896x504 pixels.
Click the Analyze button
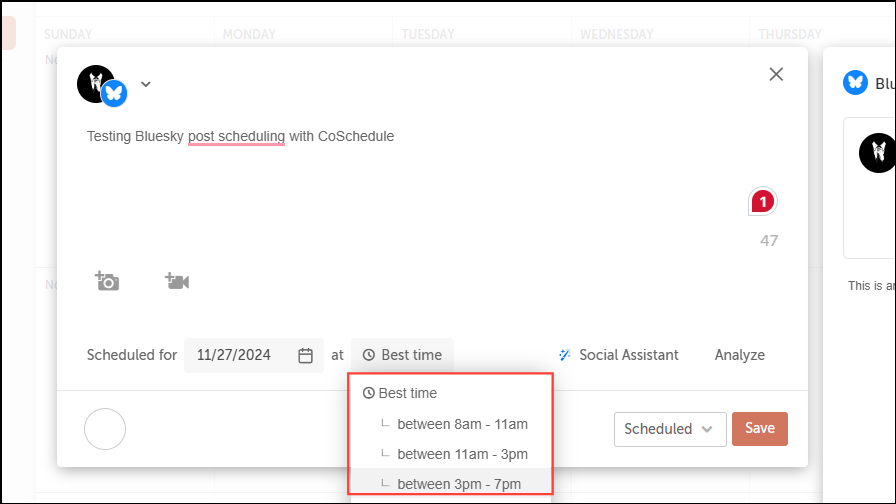click(740, 355)
